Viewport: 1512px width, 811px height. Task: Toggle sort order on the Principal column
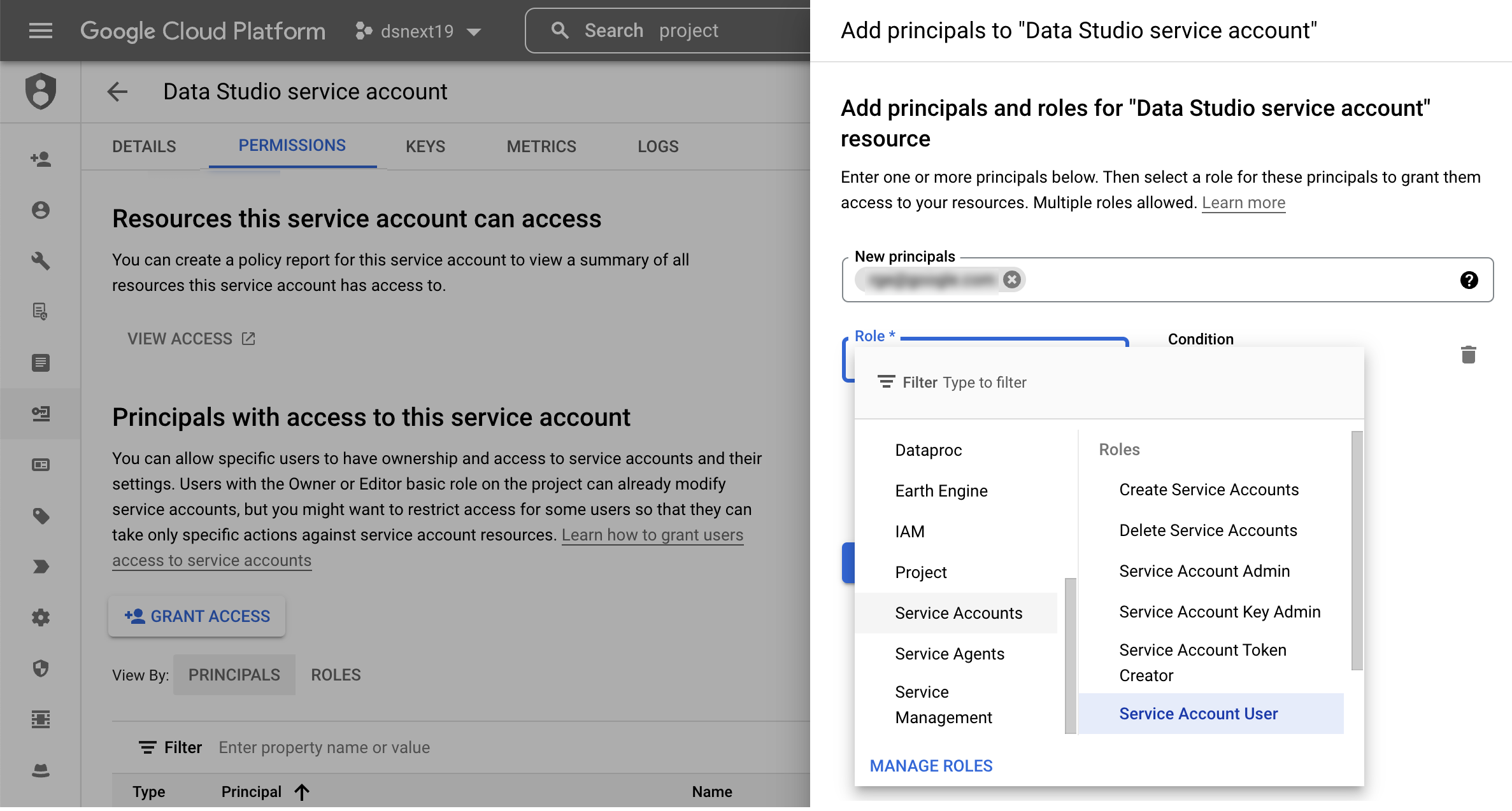click(301, 791)
